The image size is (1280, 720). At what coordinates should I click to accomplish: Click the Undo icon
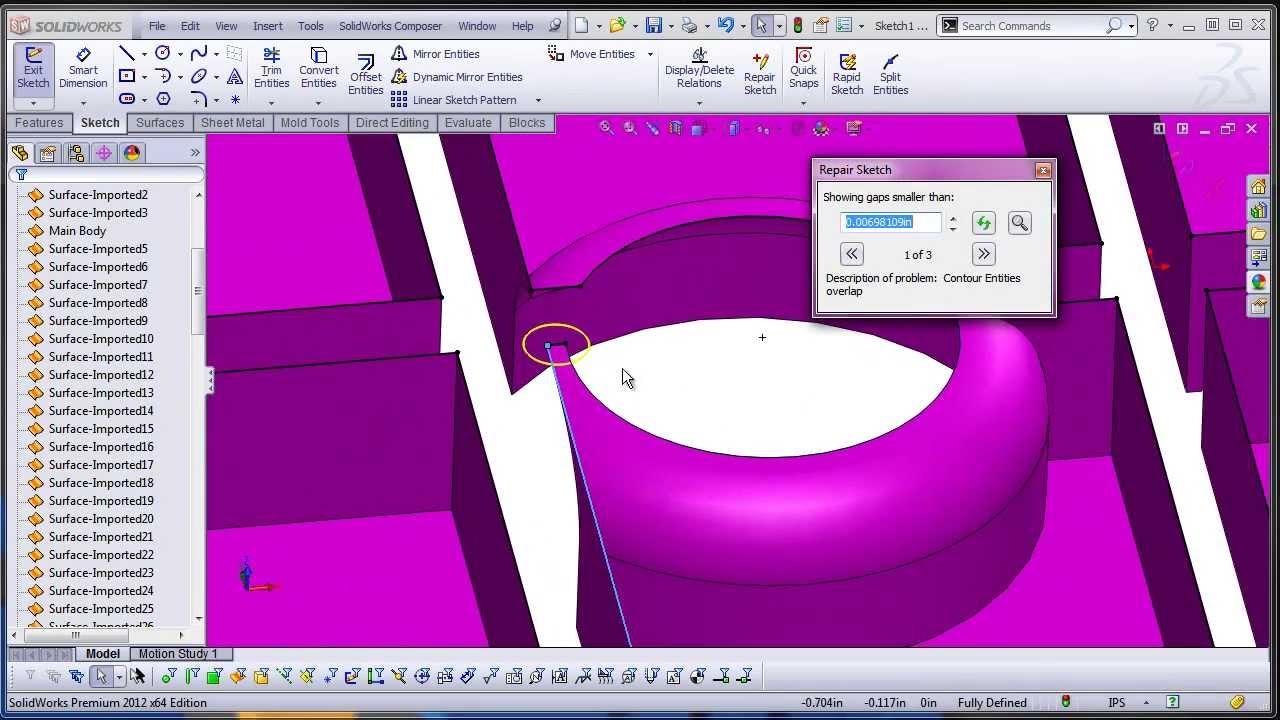pos(726,26)
